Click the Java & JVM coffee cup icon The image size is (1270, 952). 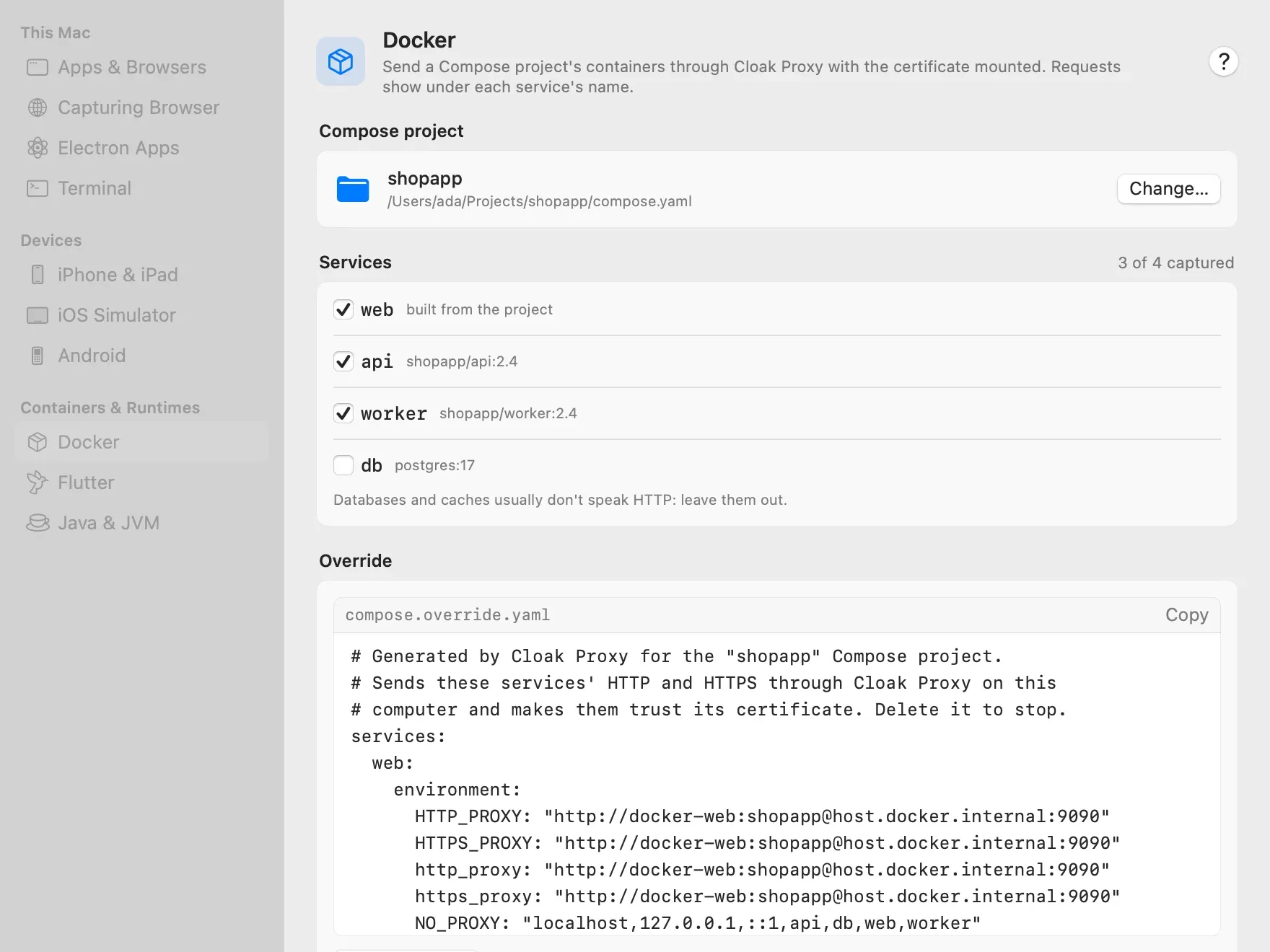pyautogui.click(x=38, y=523)
